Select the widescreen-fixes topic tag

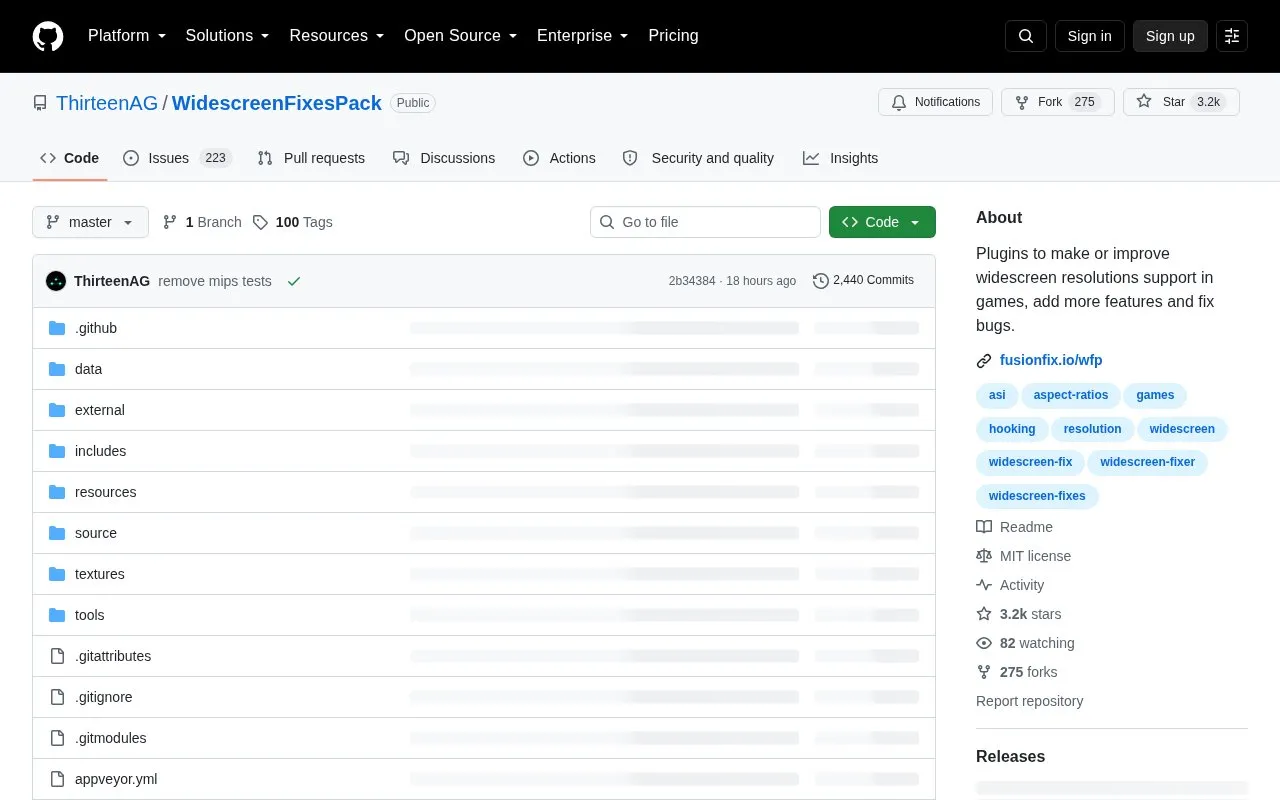1037,496
